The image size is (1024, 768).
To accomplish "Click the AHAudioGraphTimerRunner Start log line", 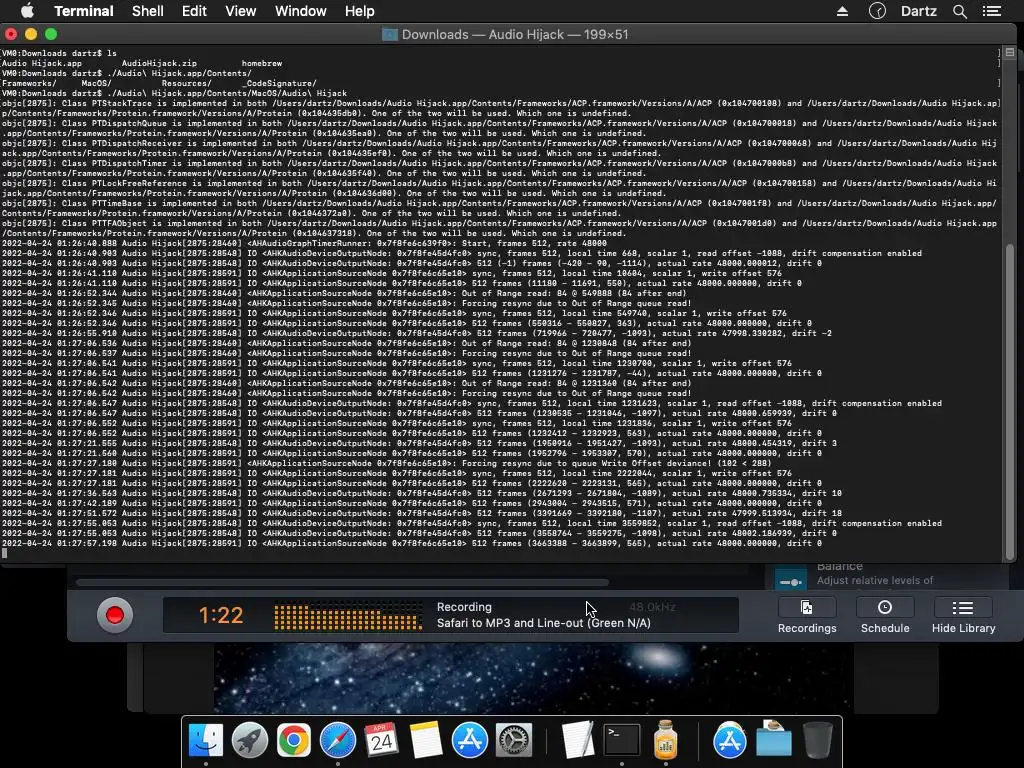I will tap(304, 243).
